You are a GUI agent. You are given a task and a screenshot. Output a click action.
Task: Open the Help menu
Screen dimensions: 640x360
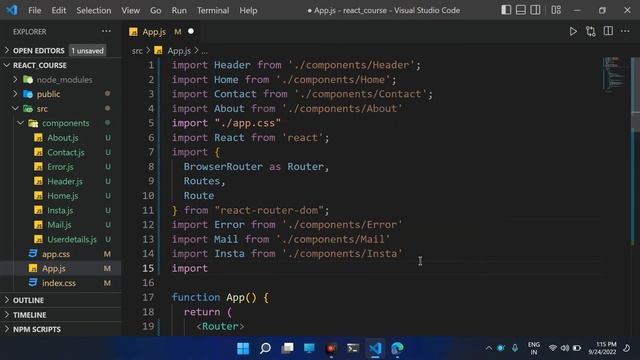[248, 10]
